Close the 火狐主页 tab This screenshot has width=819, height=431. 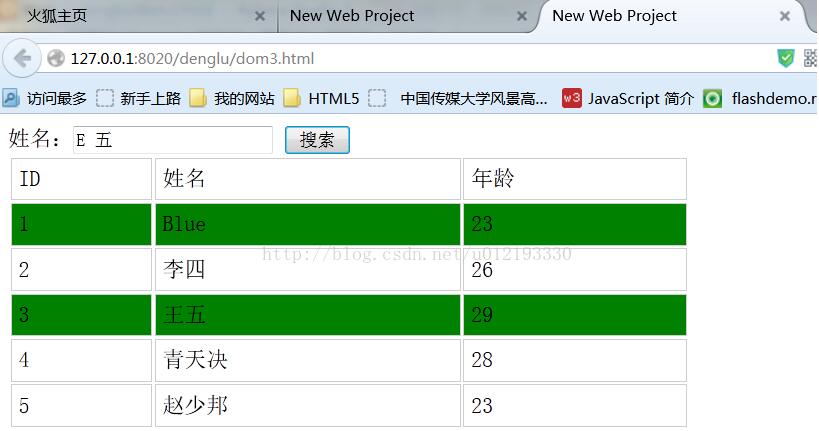point(260,17)
